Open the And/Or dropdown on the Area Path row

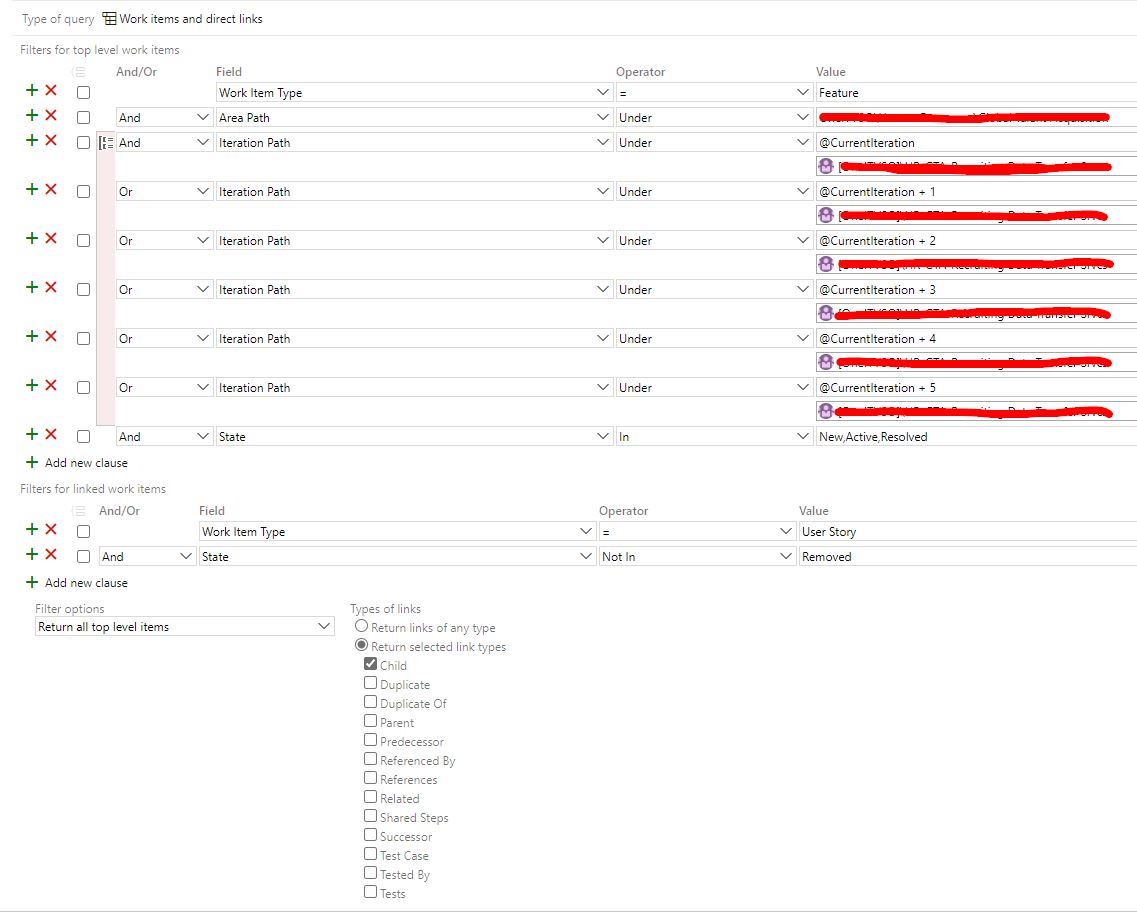pyautogui.click(x=165, y=117)
